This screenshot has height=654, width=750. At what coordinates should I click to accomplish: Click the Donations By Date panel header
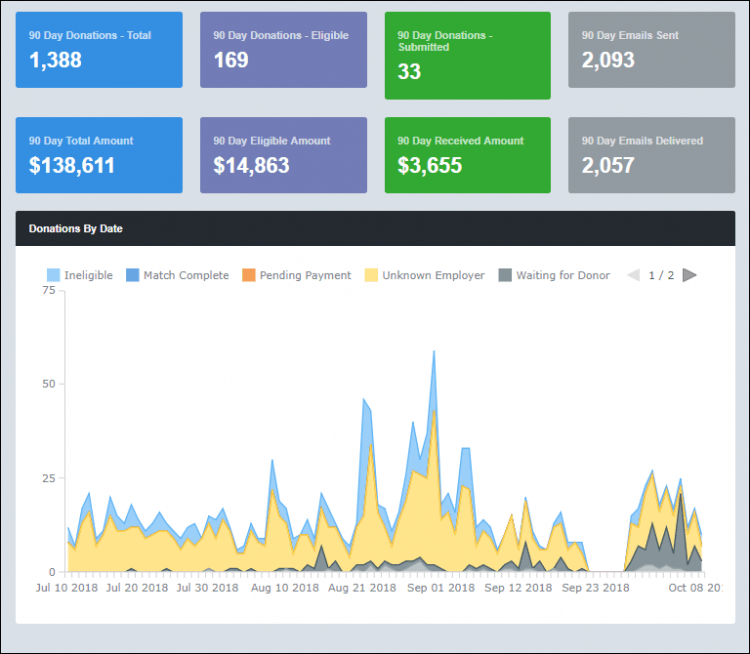click(x=375, y=228)
